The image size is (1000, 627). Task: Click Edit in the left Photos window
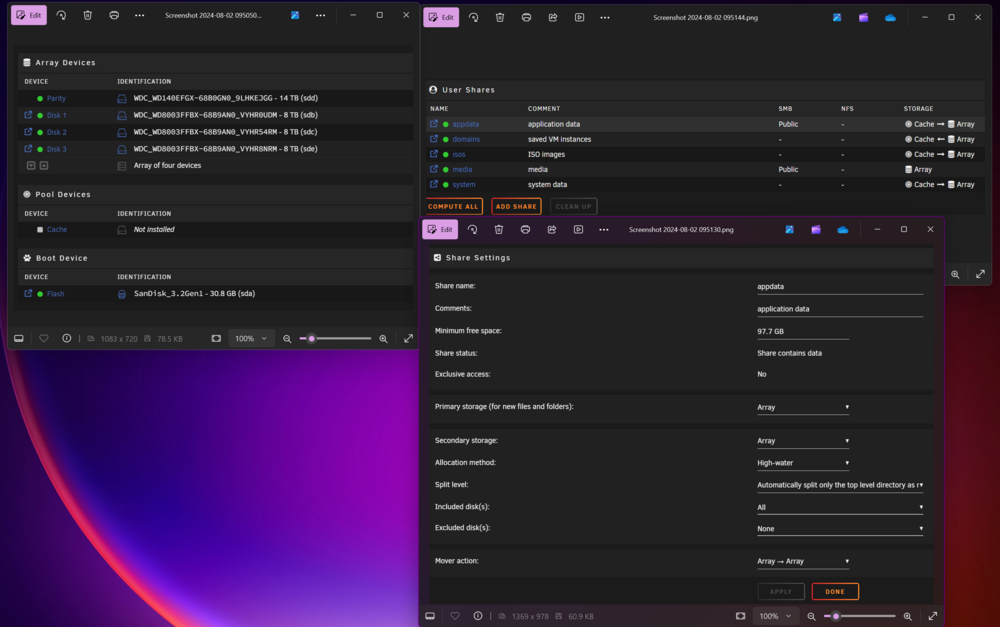click(29, 15)
